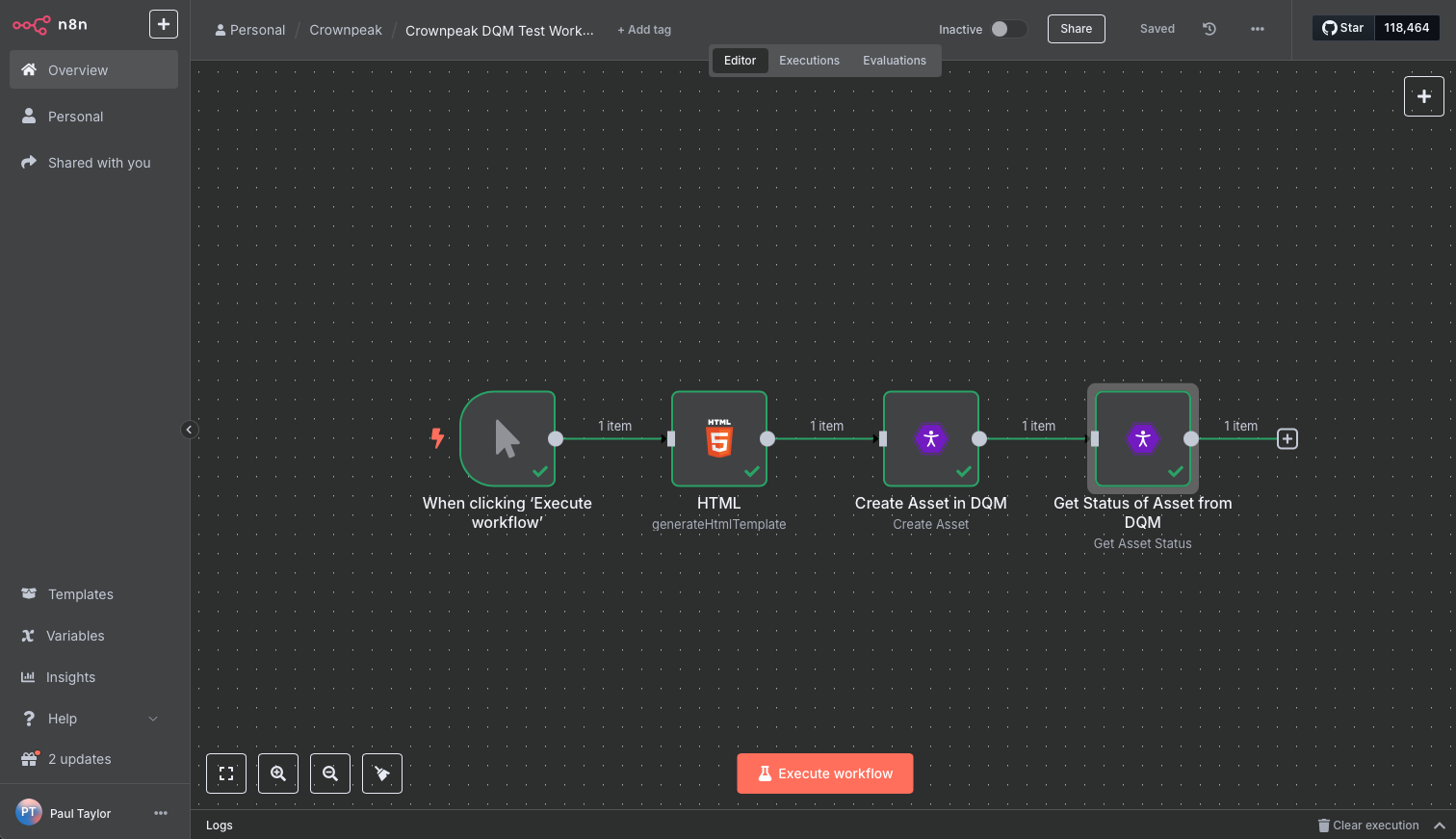Viewport: 1456px width, 839px height.
Task: Open Templates from the sidebar
Action: point(93,594)
